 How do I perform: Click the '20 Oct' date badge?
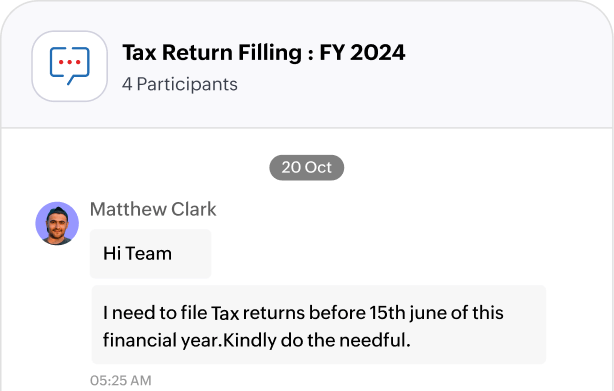coord(307,168)
